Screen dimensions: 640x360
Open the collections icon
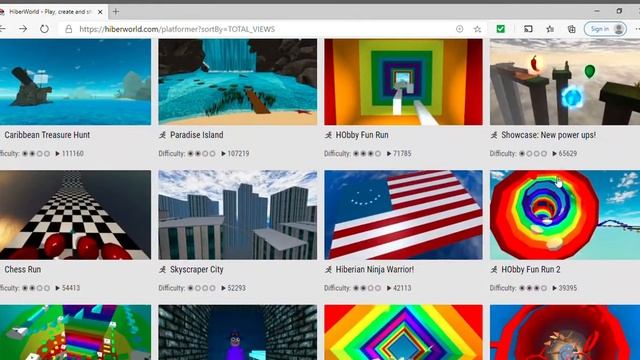[571, 29]
